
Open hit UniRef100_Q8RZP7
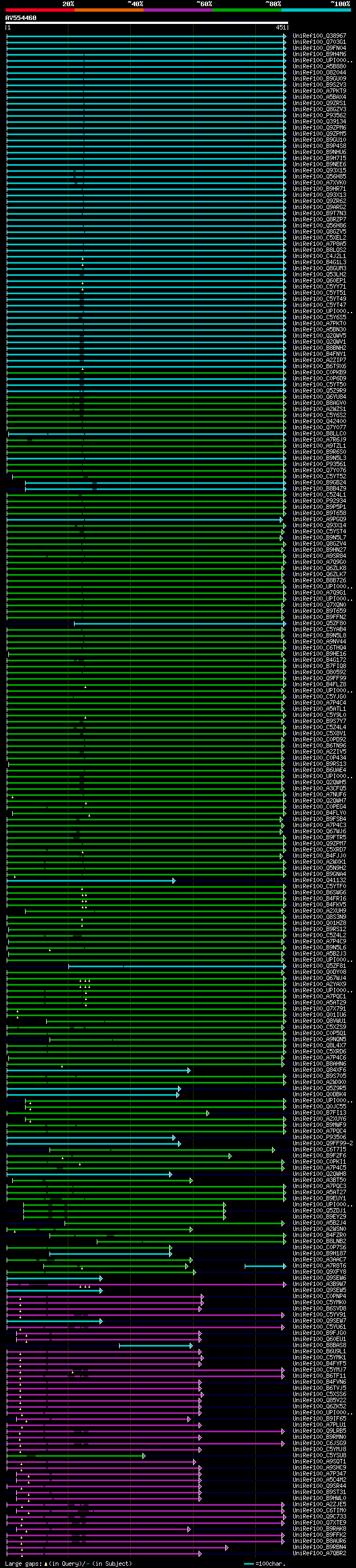click(319, 220)
